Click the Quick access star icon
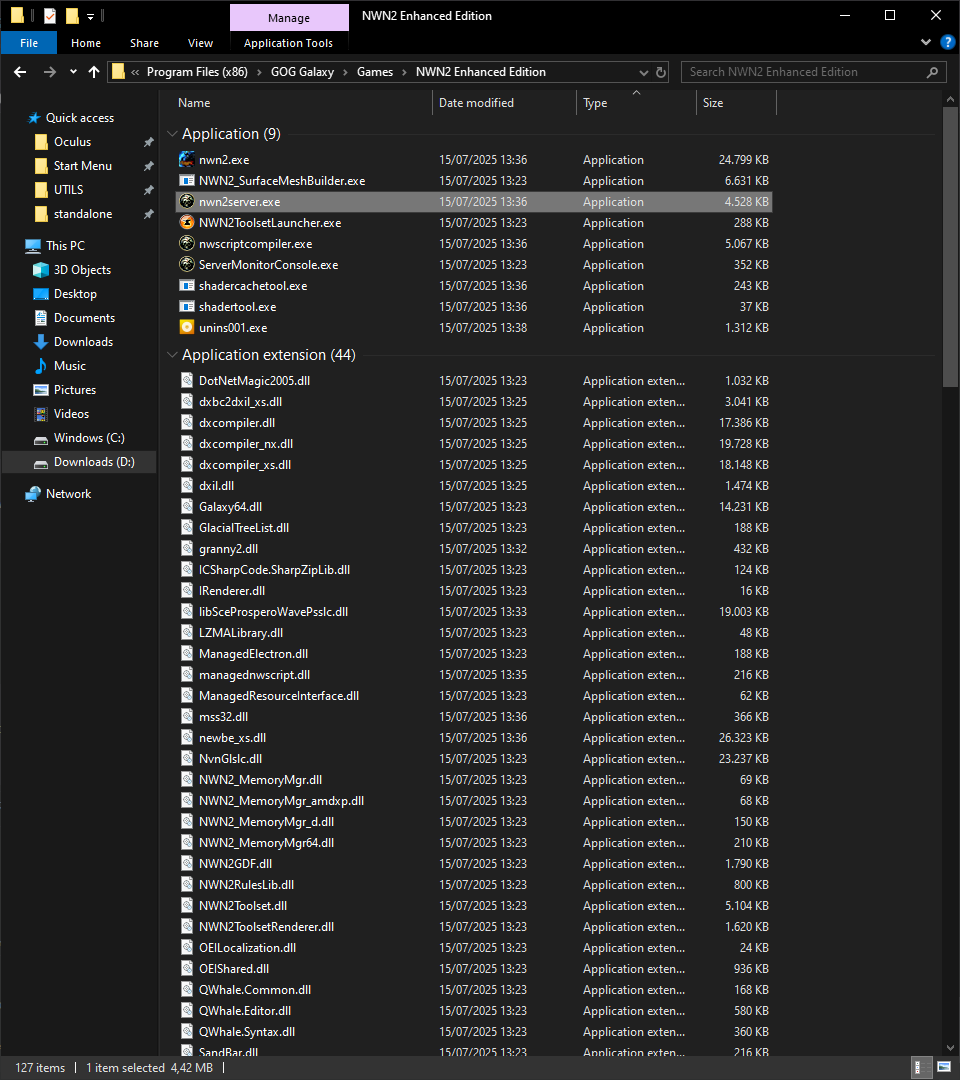Screen dimensions: 960x1080 (x=34, y=118)
